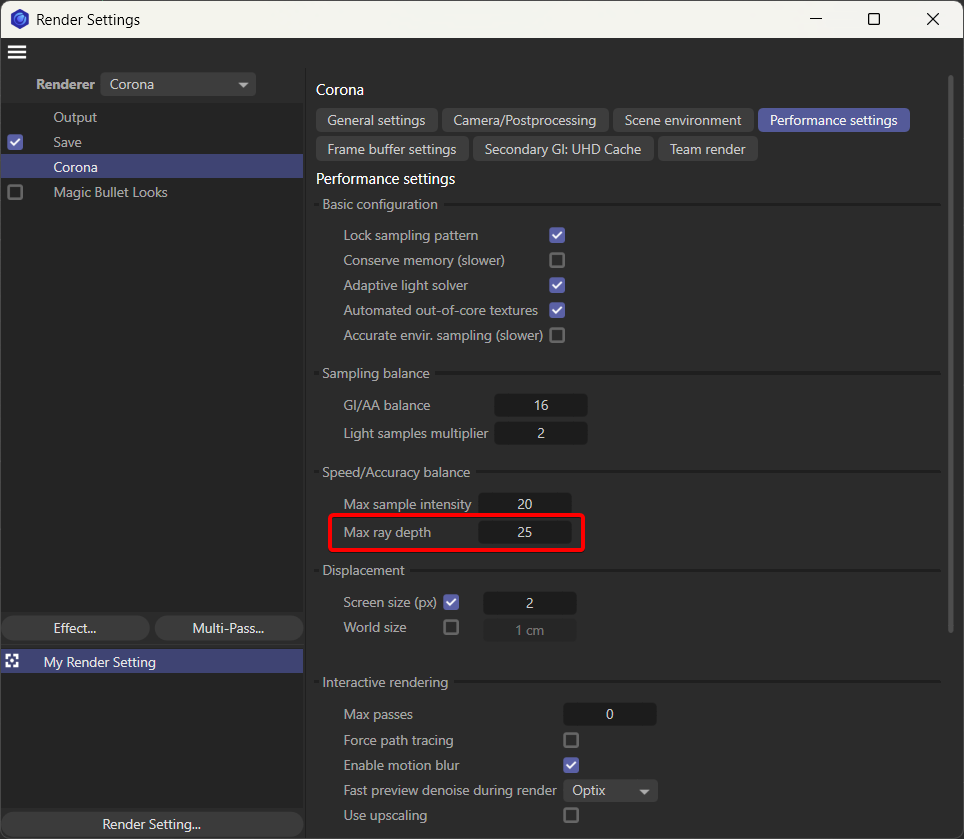Toggle Automated out-of-core textures checkbox
Viewport: 964px width, 839px height.
(557, 310)
